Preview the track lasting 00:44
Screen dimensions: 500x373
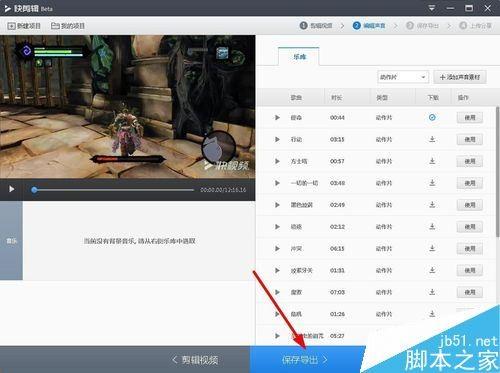tap(277, 117)
